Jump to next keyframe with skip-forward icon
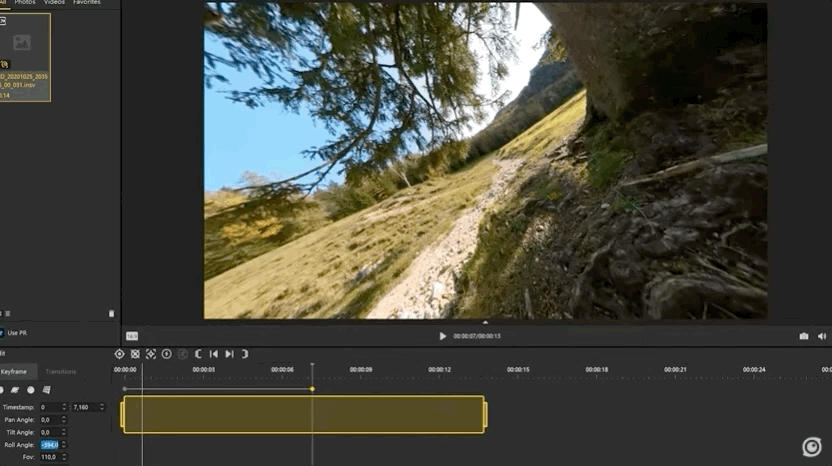This screenshot has width=832, height=466. pyautogui.click(x=229, y=354)
